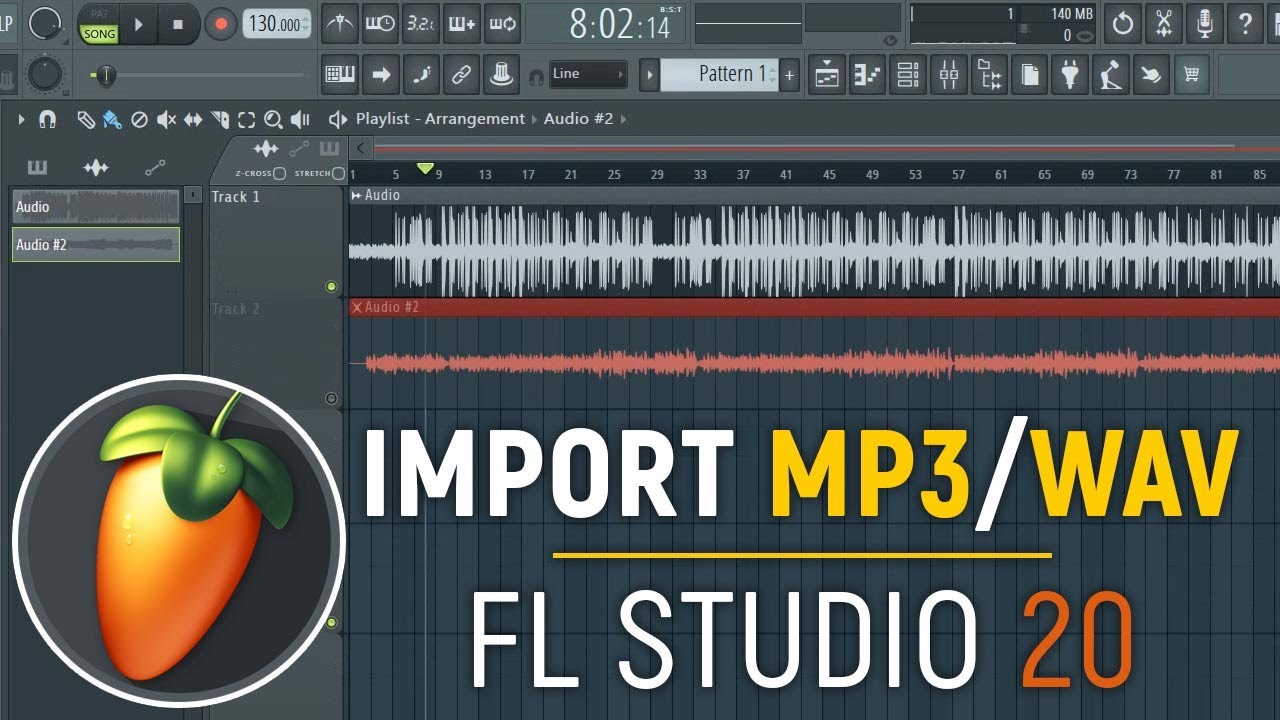Open help with question mark icon
This screenshot has width=1280, height=720.
point(1245,23)
